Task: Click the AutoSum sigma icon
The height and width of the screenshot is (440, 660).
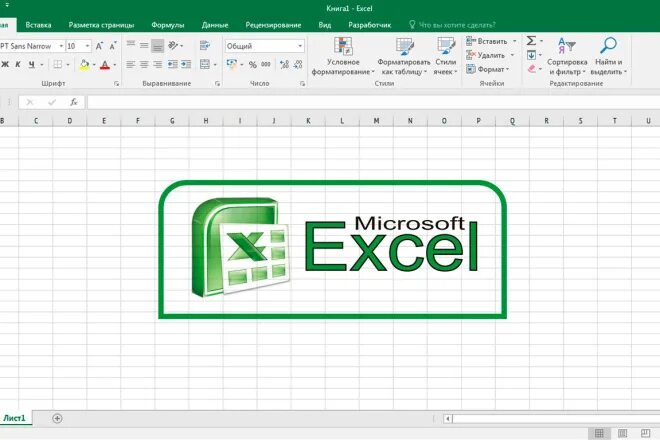Action: [531, 41]
